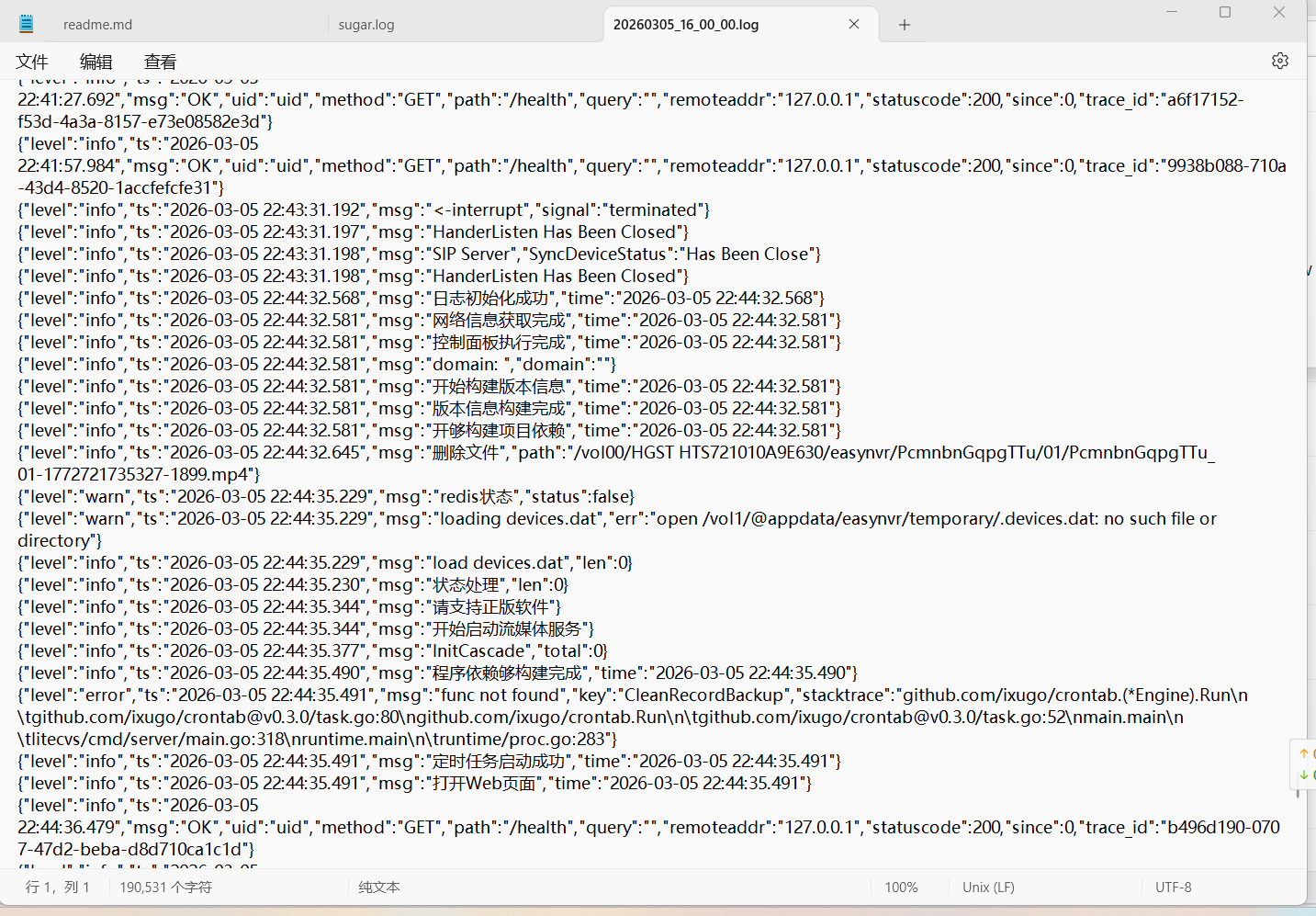Click the 行 1，列 1 cursor position indicator
Screen dimensions: 1316x916
point(58,888)
